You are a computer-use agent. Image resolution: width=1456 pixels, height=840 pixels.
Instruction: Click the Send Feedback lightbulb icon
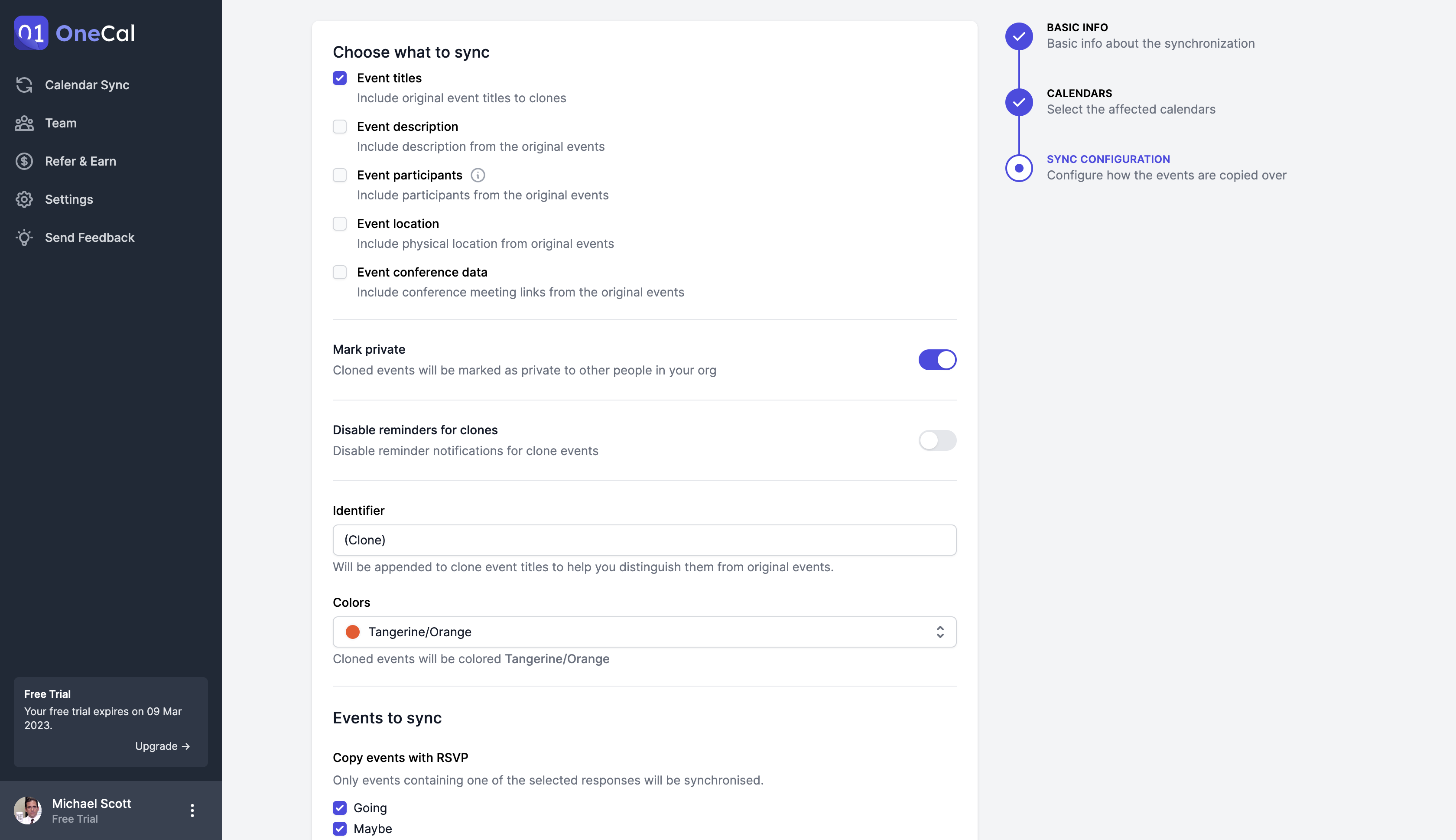tap(24, 237)
